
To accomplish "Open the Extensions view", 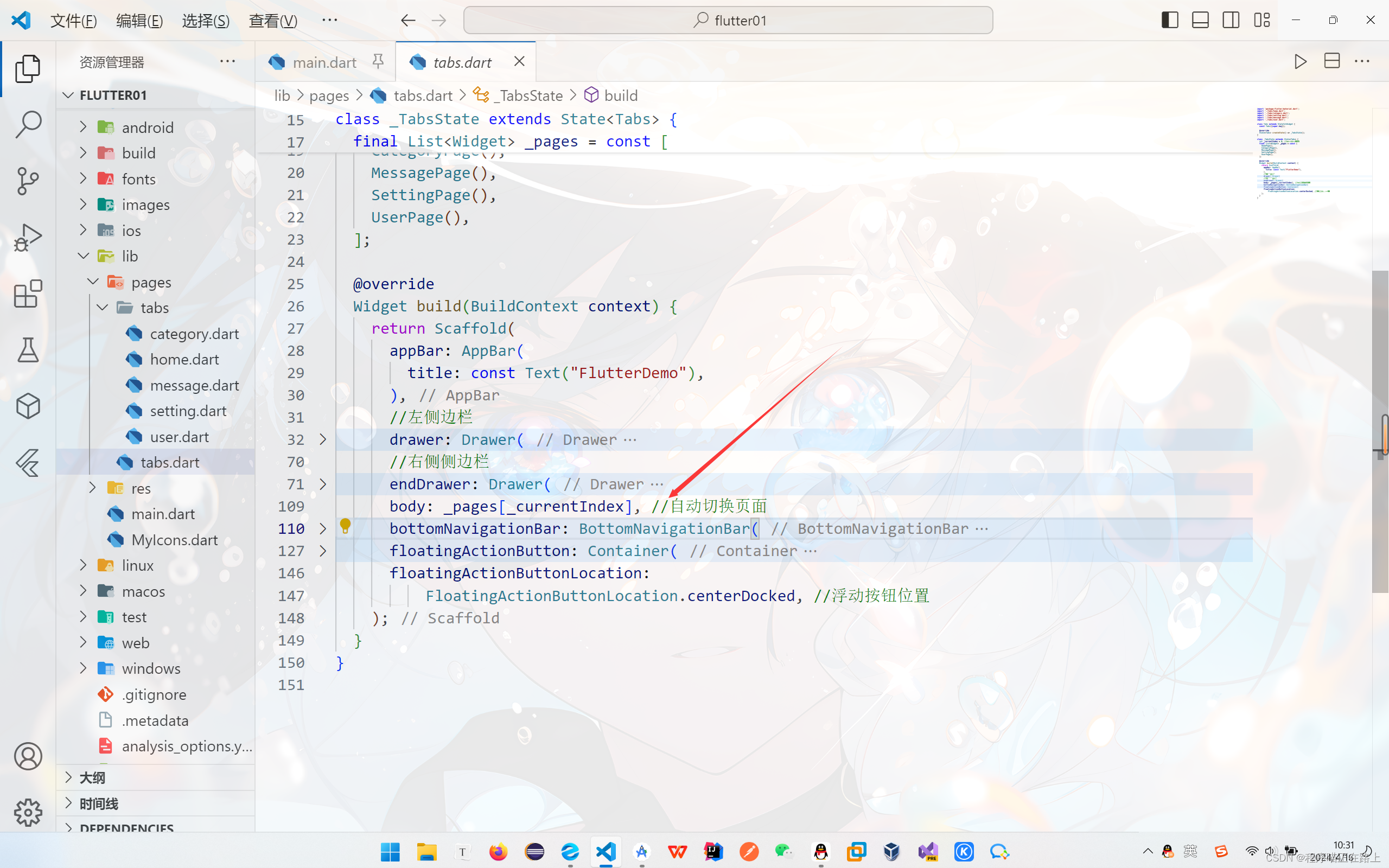I will pyautogui.click(x=28, y=294).
